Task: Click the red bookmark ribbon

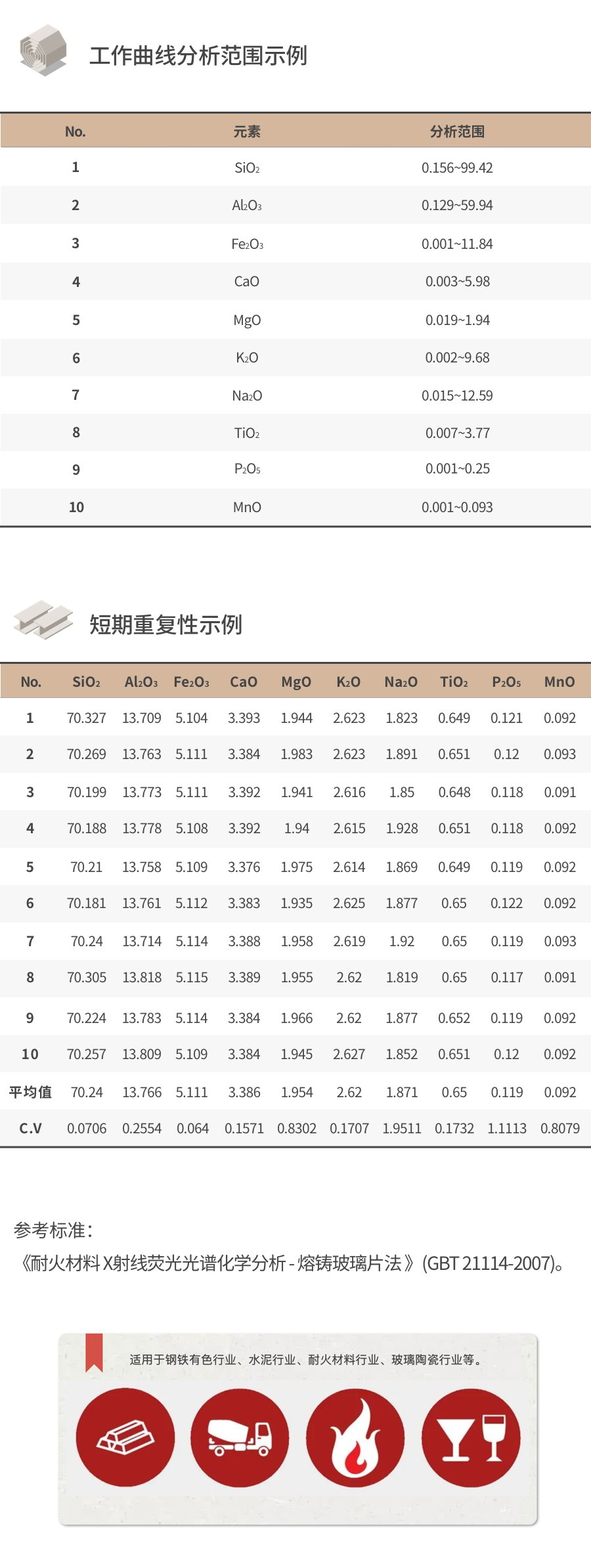Action: click(x=94, y=1352)
